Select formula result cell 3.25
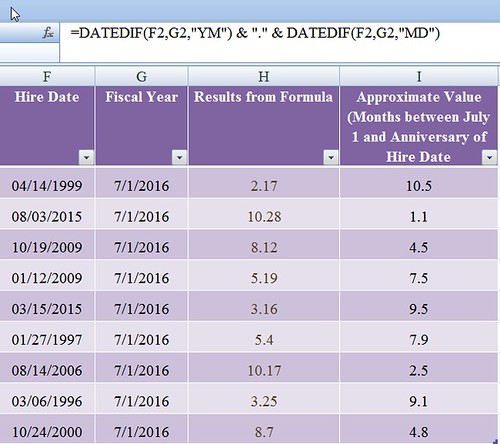The width and height of the screenshot is (500, 444). point(264,398)
